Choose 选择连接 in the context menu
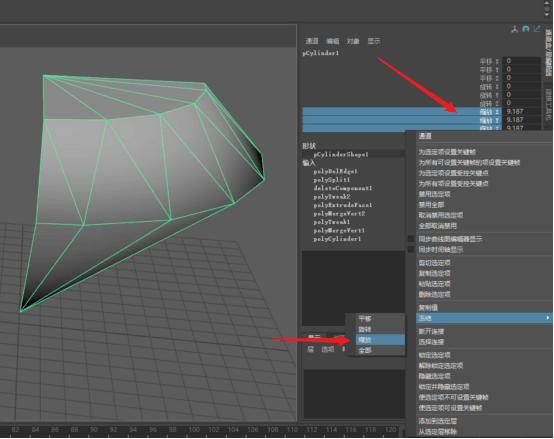The image size is (554, 439). click(431, 342)
